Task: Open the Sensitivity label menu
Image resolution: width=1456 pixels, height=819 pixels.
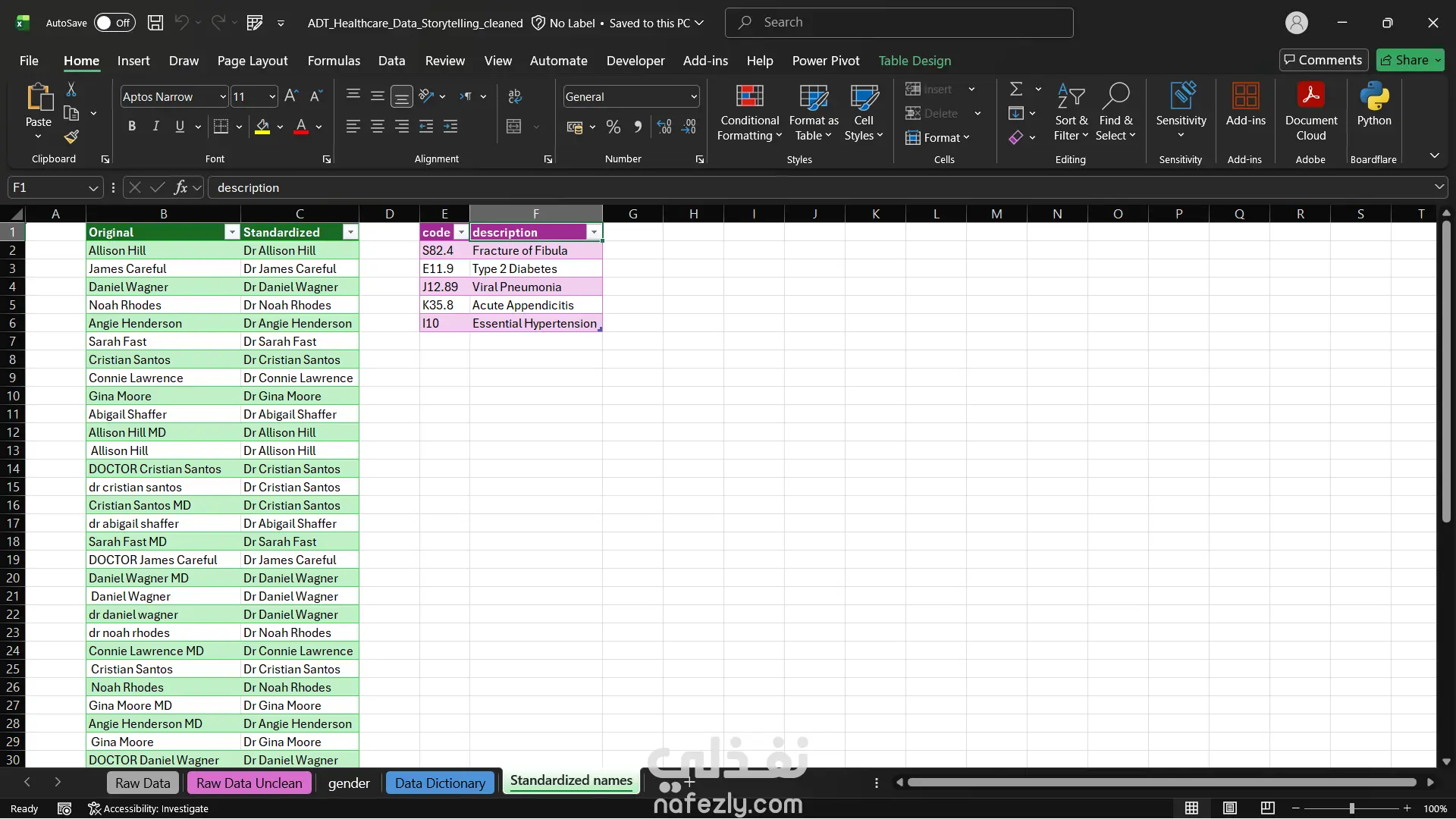Action: click(x=1181, y=112)
